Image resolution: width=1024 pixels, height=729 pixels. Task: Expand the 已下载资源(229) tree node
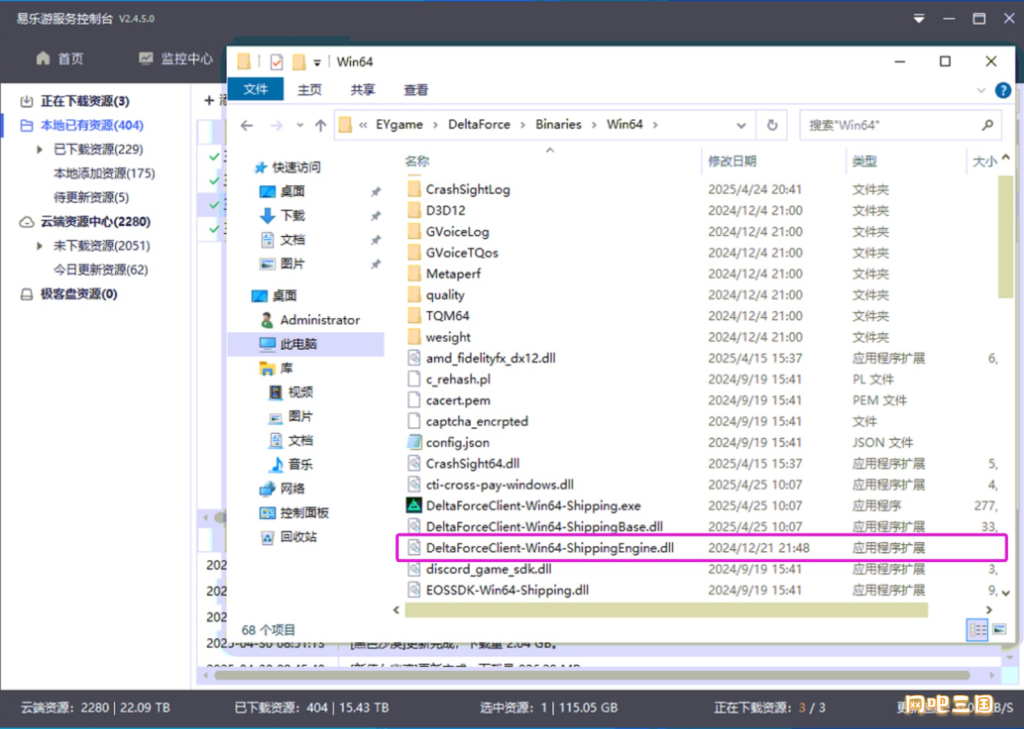pos(39,150)
